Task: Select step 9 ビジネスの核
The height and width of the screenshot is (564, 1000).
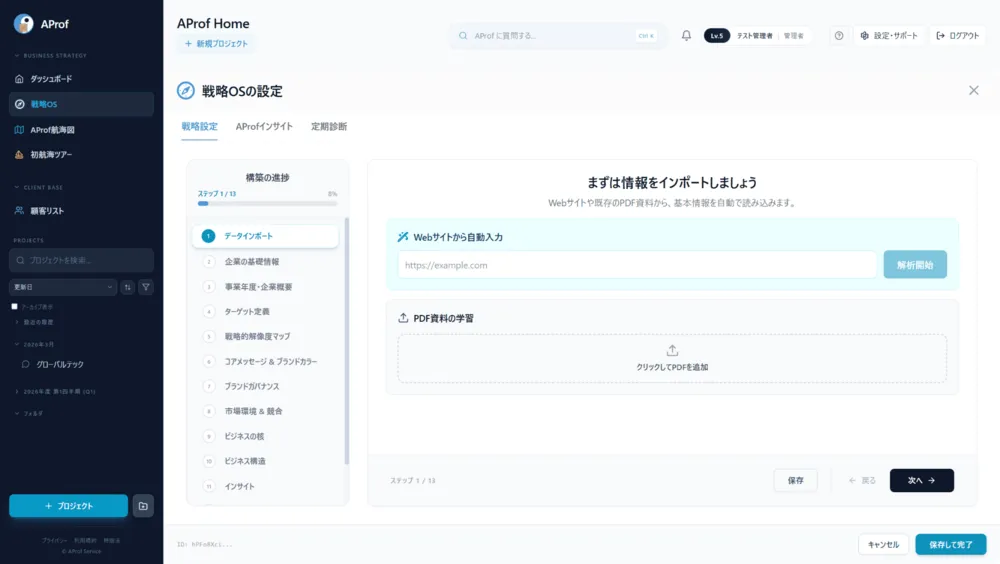Action: tap(265, 436)
